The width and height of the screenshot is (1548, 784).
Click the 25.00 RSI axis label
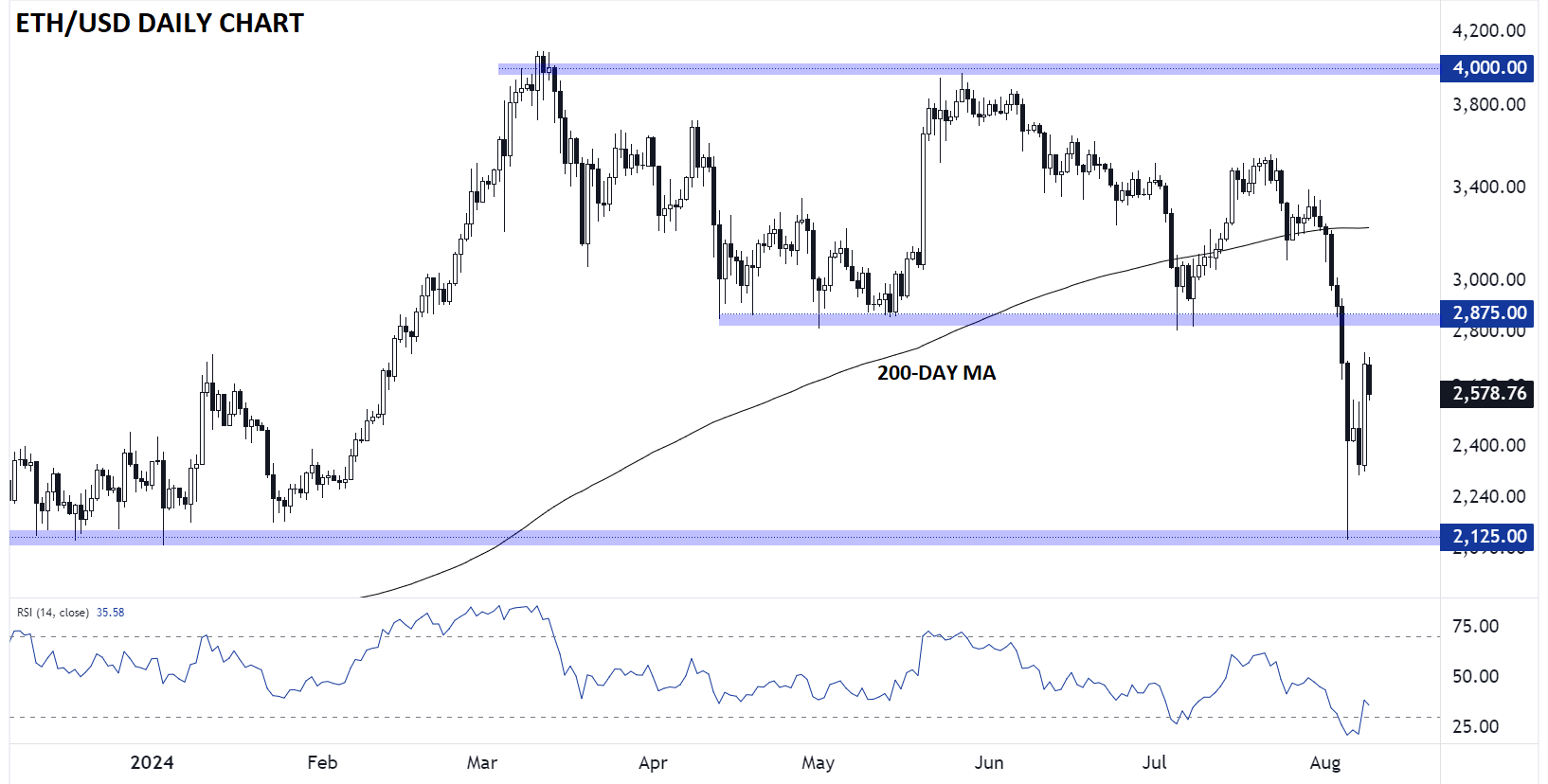pos(1476,726)
